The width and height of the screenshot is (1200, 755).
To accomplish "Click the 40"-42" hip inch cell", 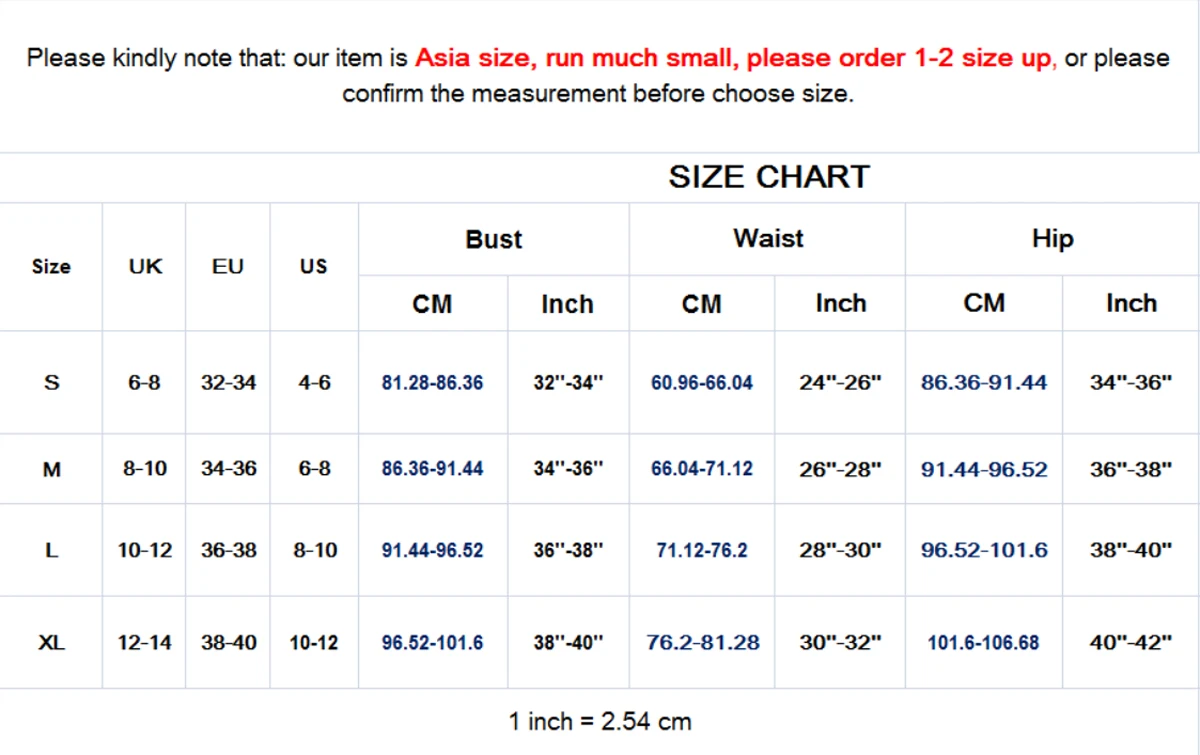I will pos(1130,643).
